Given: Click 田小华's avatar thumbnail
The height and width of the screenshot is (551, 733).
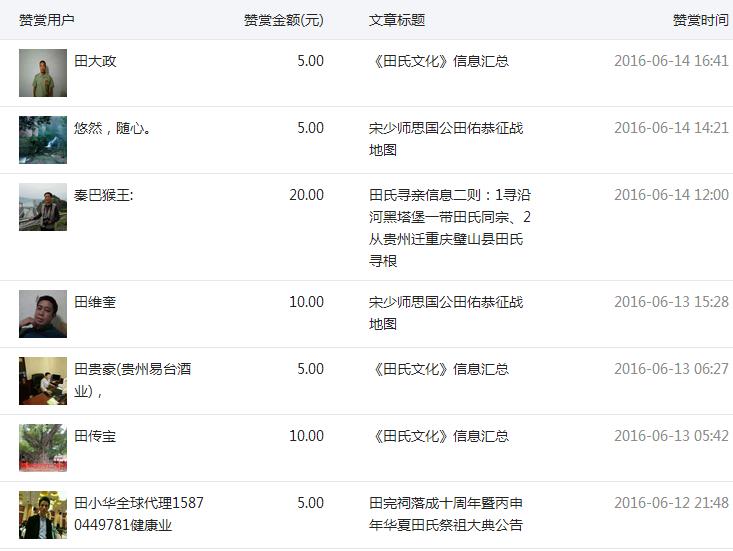Looking at the screenshot, I should coord(43,515).
